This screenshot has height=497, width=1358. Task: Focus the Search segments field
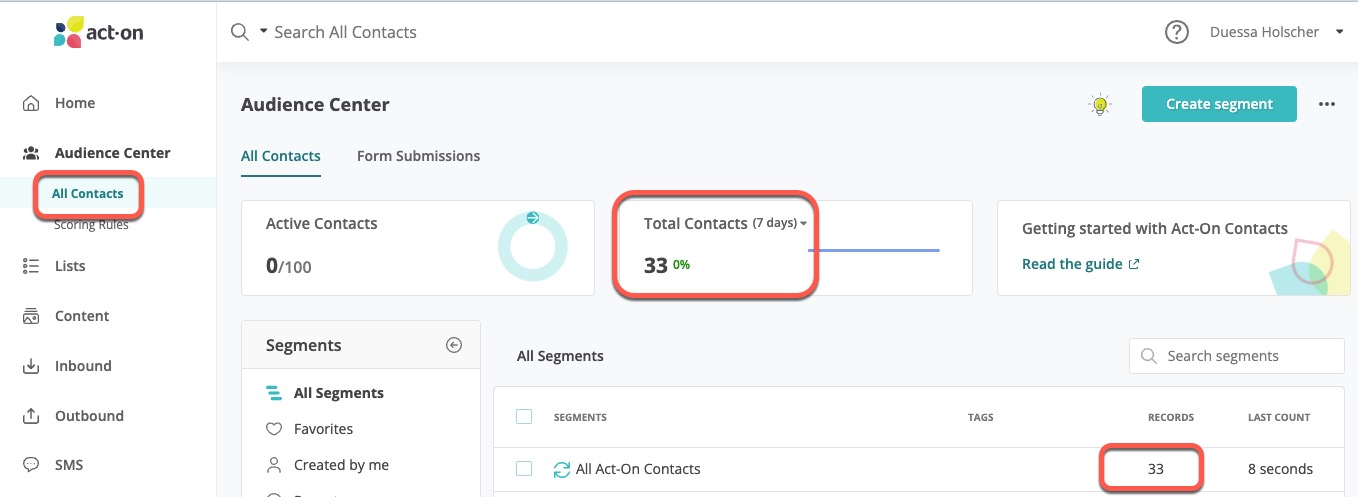tap(1237, 356)
